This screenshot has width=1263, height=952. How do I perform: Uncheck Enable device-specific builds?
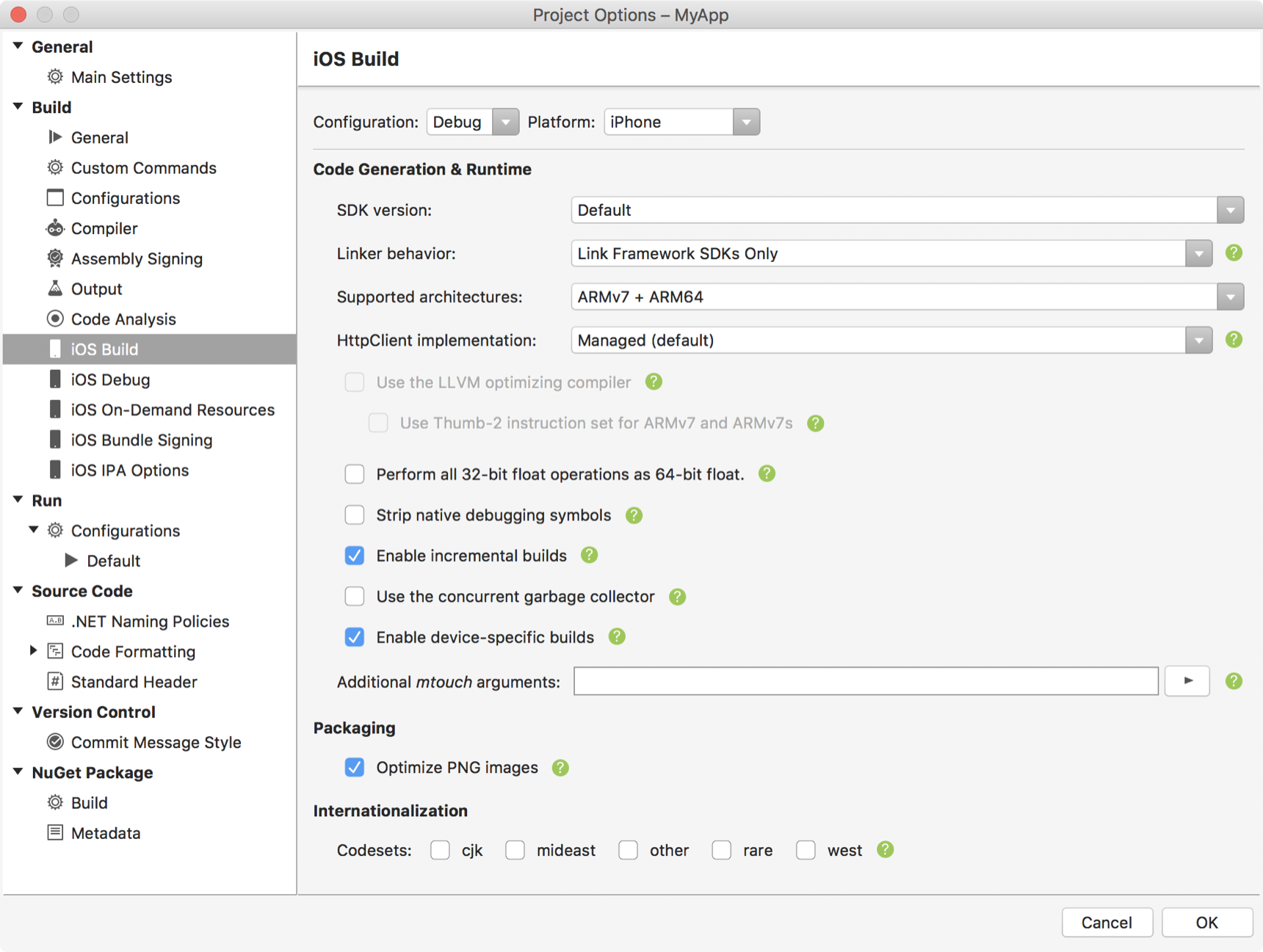click(x=355, y=637)
